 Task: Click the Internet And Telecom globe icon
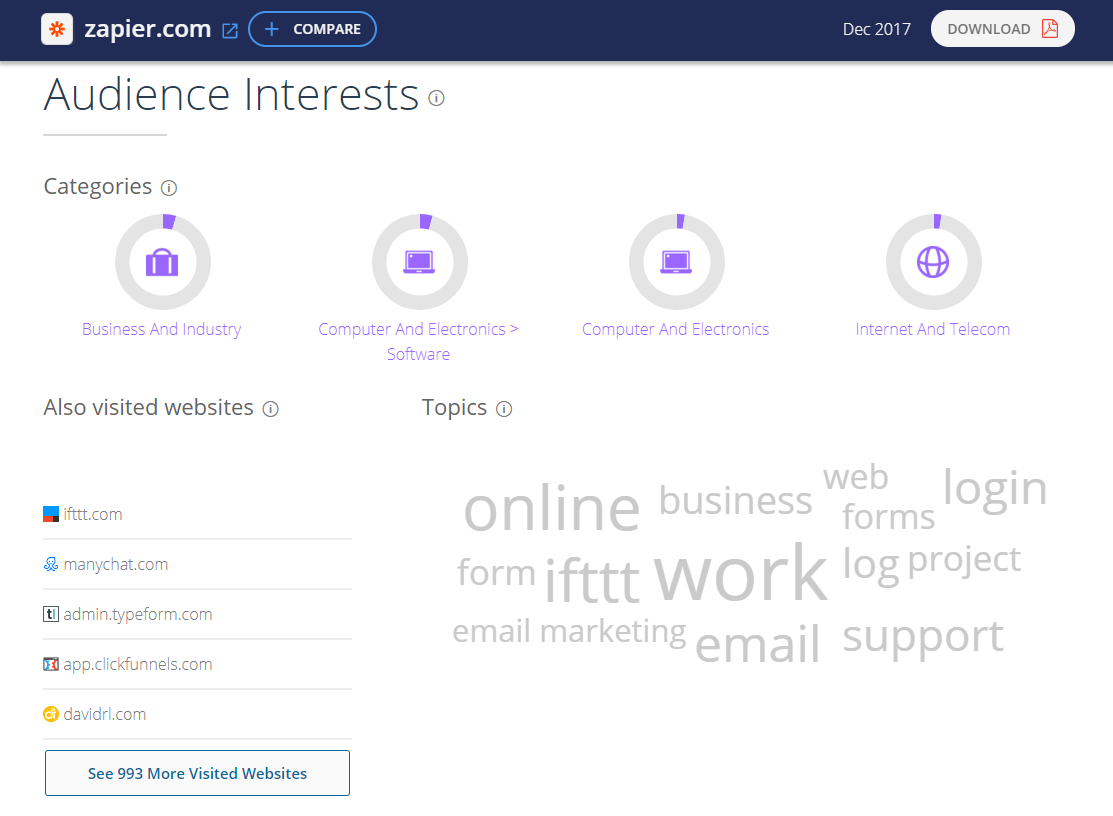(933, 262)
